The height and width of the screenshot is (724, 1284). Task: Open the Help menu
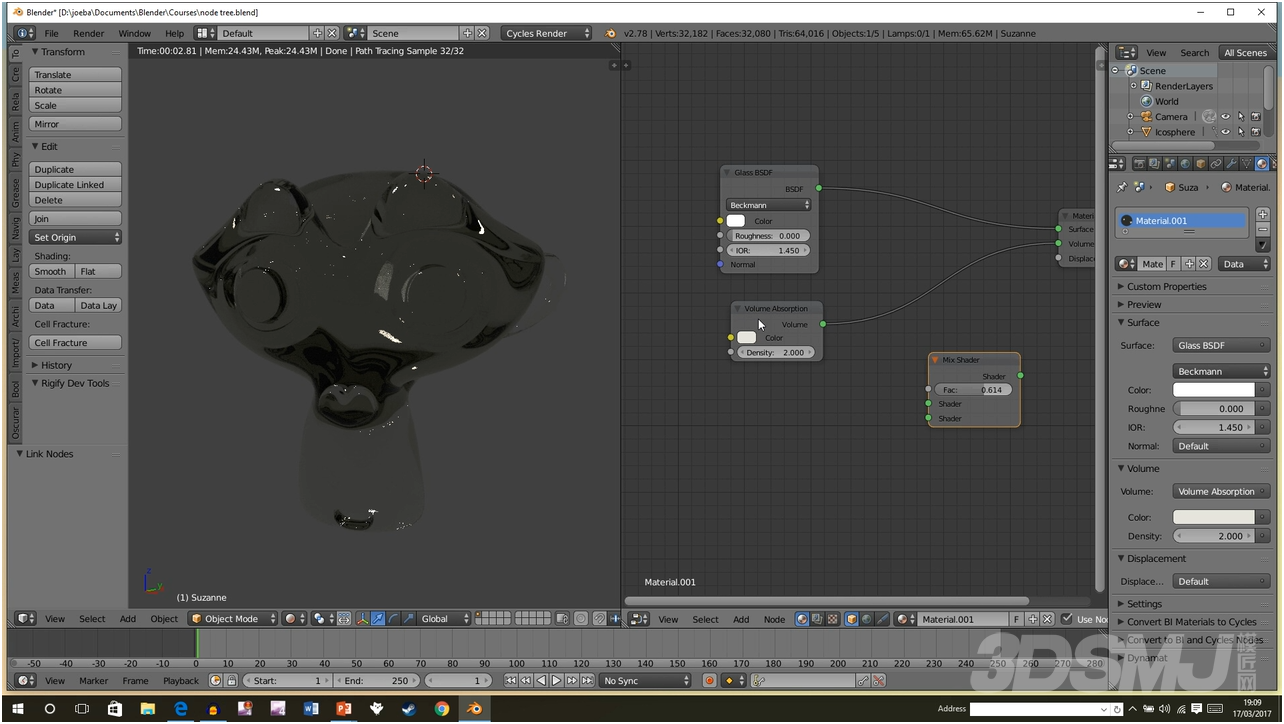click(175, 33)
